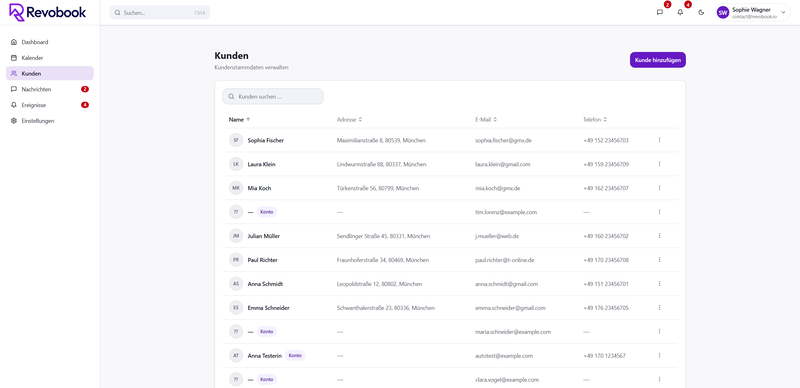Click the ES avatar of Emma Schneider
Viewport: 800px width, 388px height.
click(x=236, y=308)
